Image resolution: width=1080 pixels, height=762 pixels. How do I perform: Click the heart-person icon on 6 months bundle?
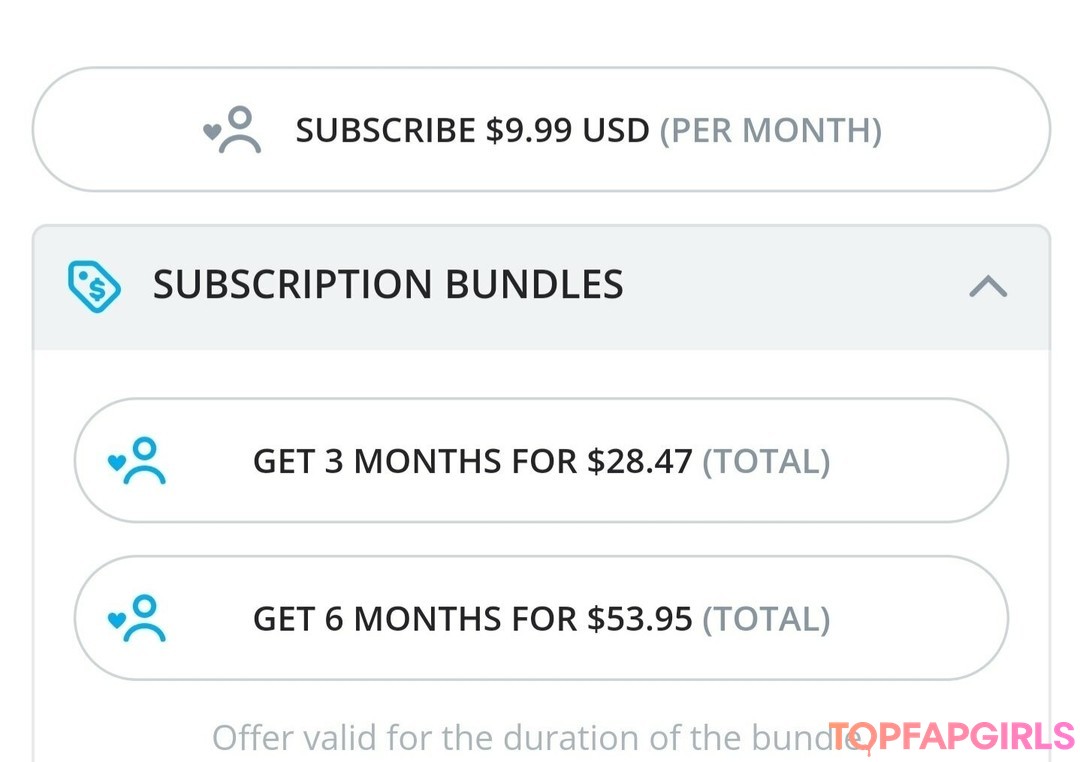pos(137,619)
